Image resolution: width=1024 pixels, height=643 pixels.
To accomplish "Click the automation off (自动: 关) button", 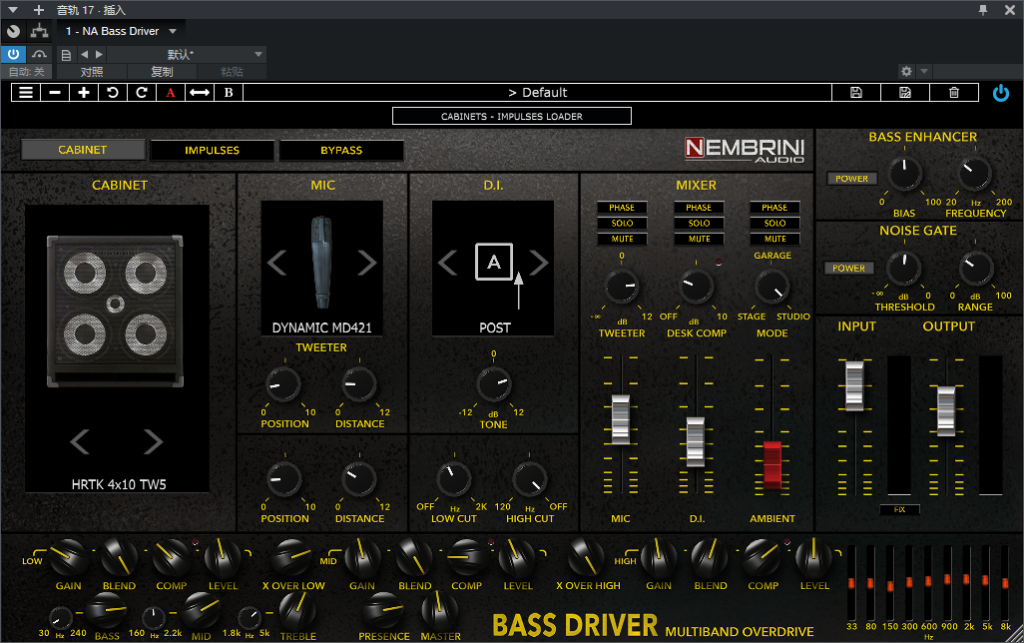I will 27,72.
